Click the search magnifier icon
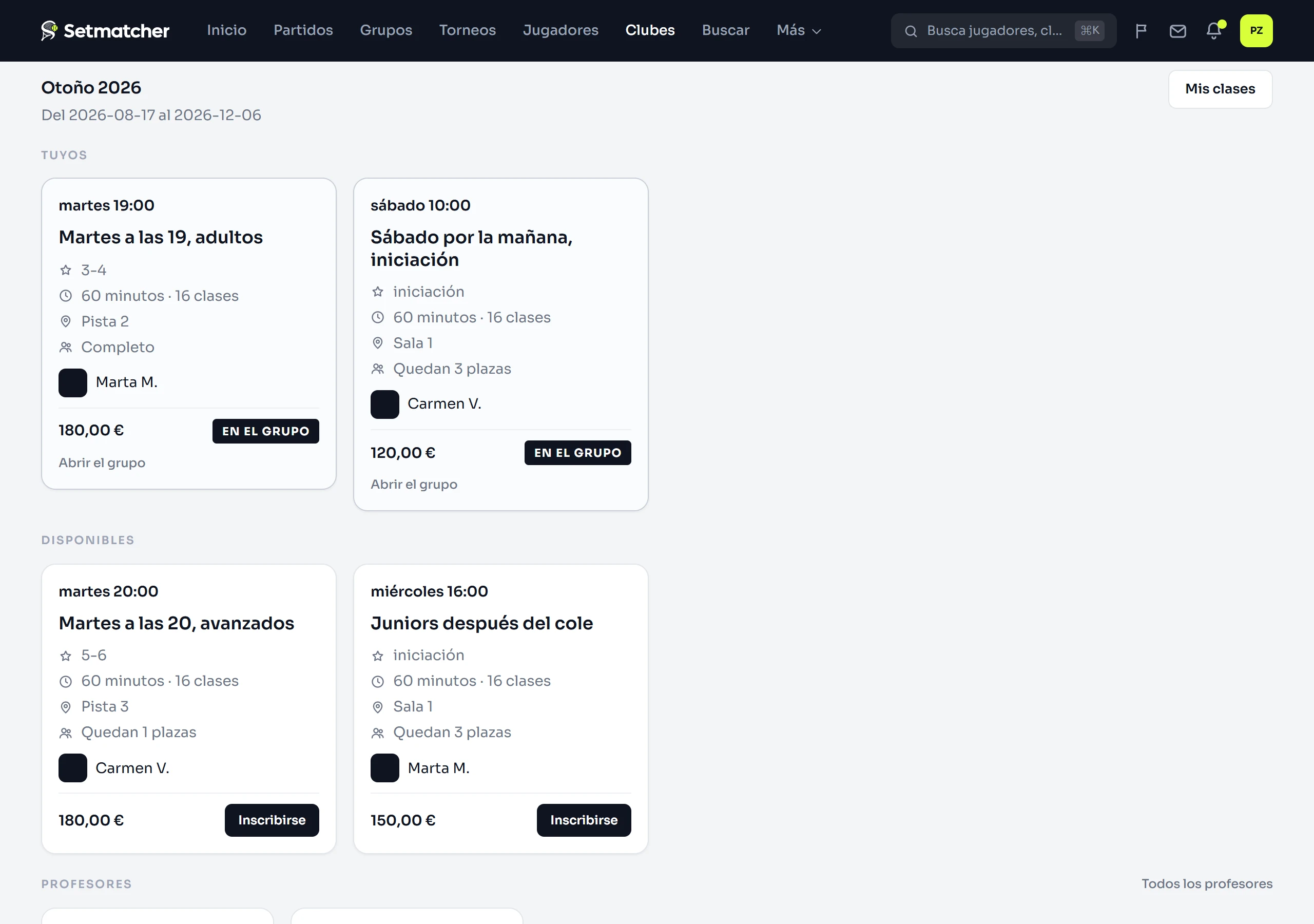This screenshot has width=1314, height=924. 911,31
